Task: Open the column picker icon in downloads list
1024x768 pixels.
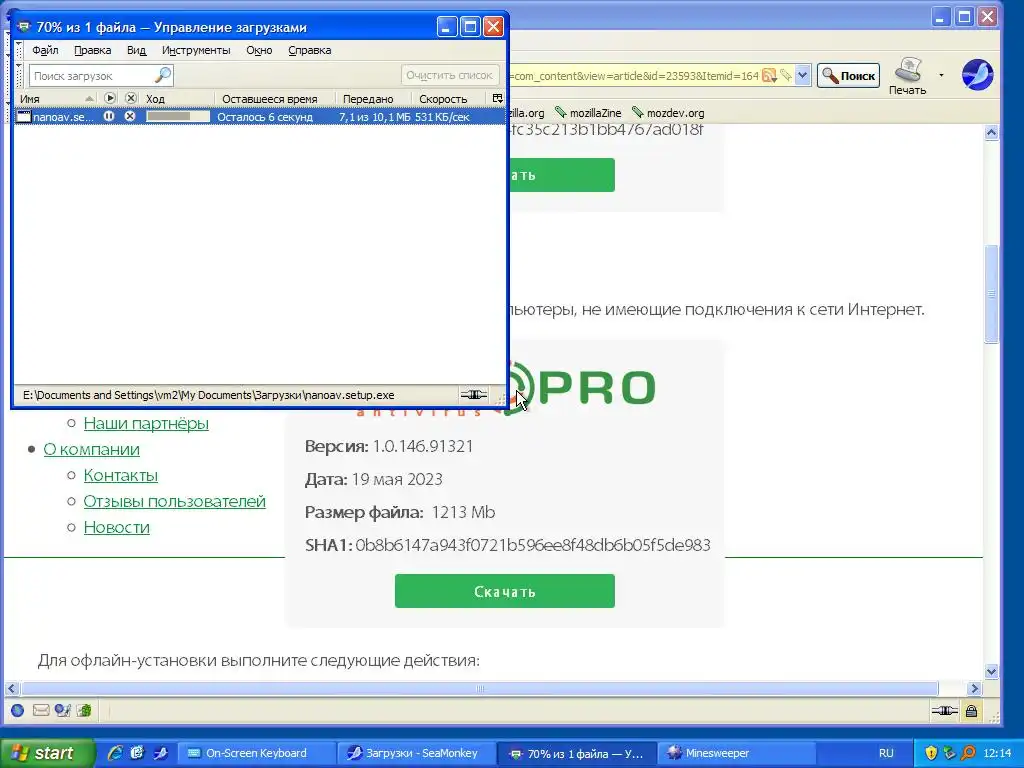Action: pos(498,98)
